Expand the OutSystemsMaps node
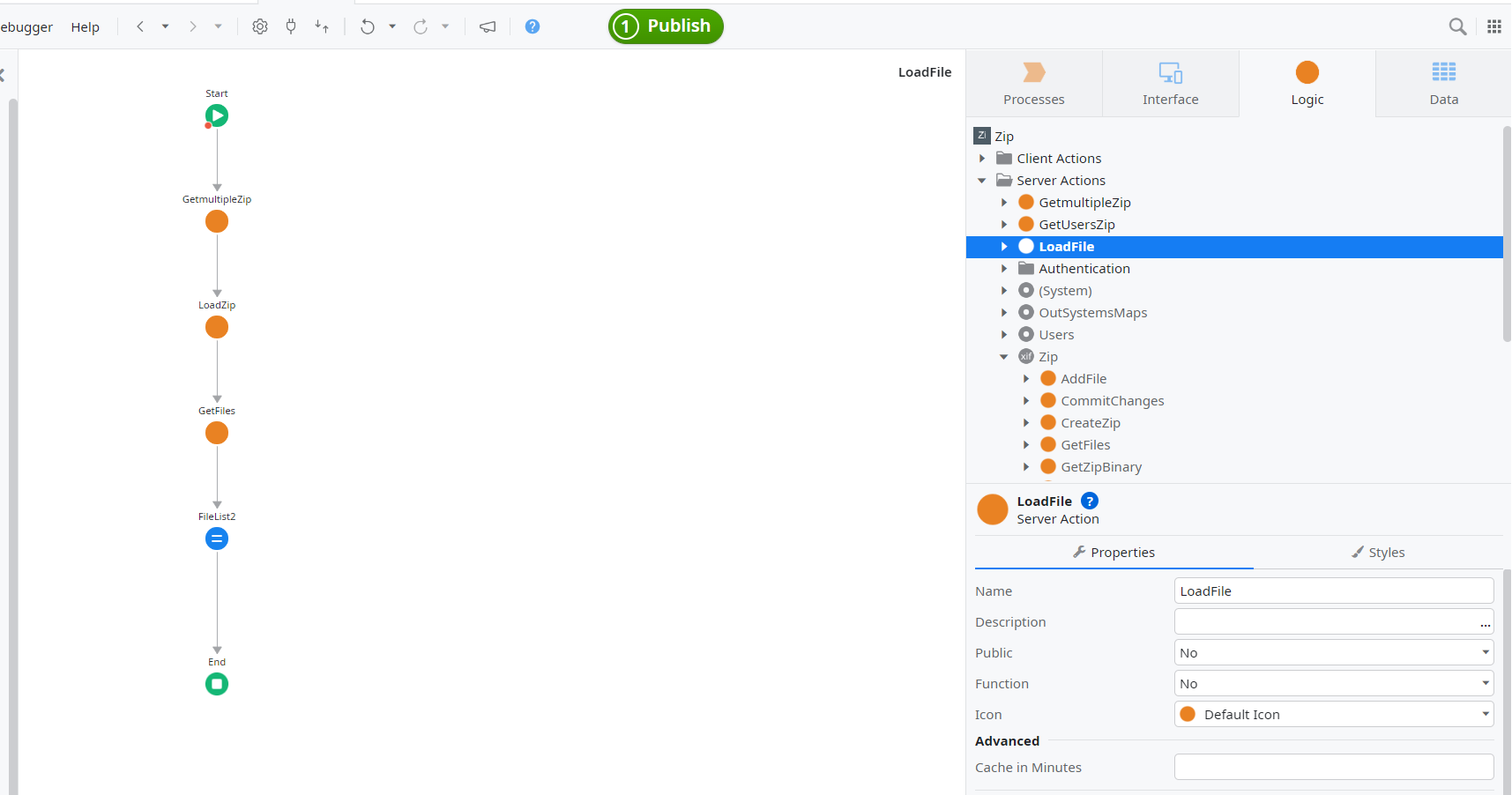 tap(1004, 313)
